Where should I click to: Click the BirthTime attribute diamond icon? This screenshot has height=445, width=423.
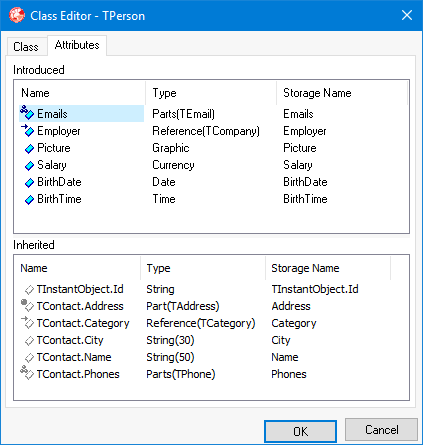(29, 199)
